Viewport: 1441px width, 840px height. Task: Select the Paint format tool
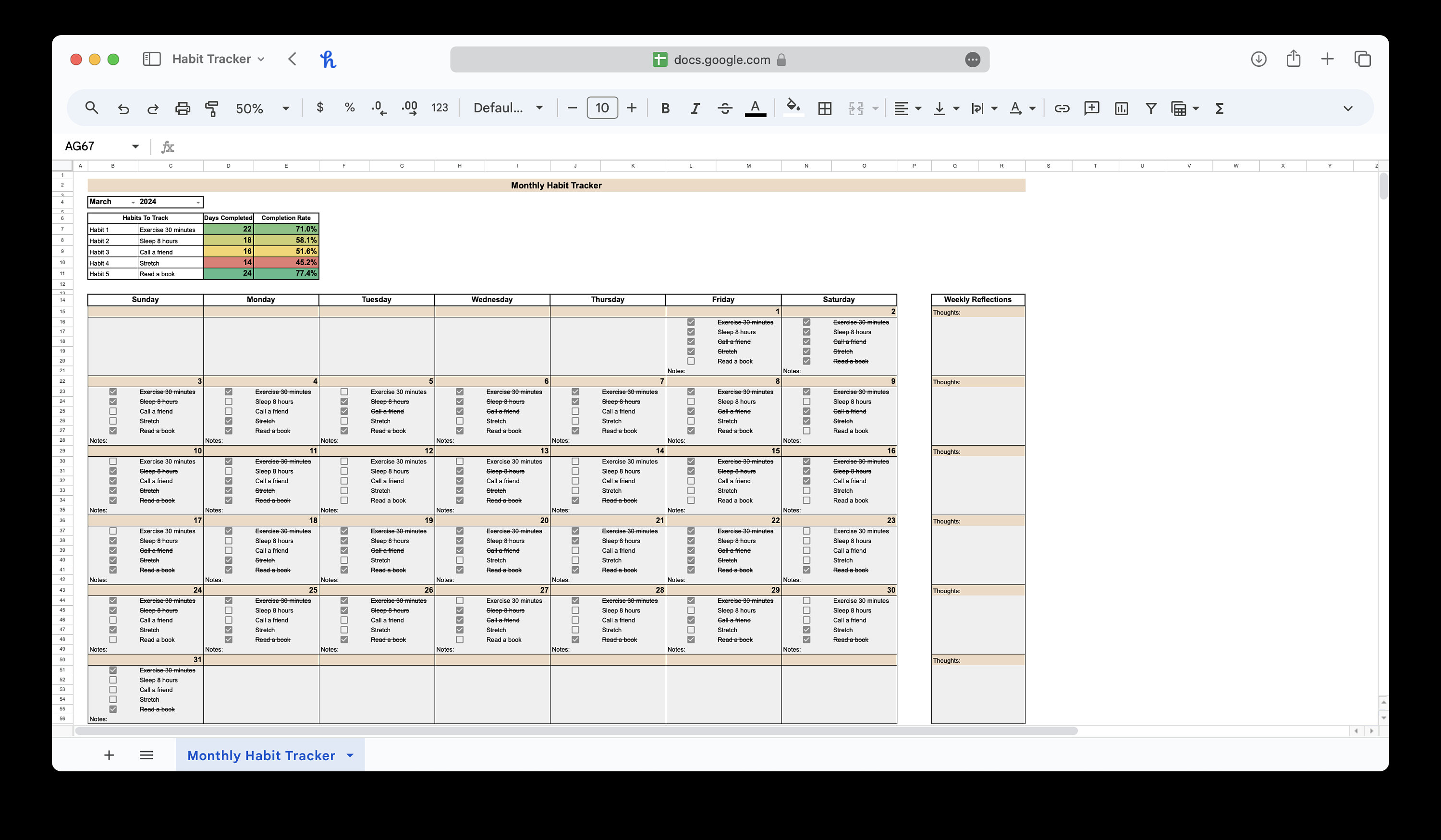click(x=211, y=108)
